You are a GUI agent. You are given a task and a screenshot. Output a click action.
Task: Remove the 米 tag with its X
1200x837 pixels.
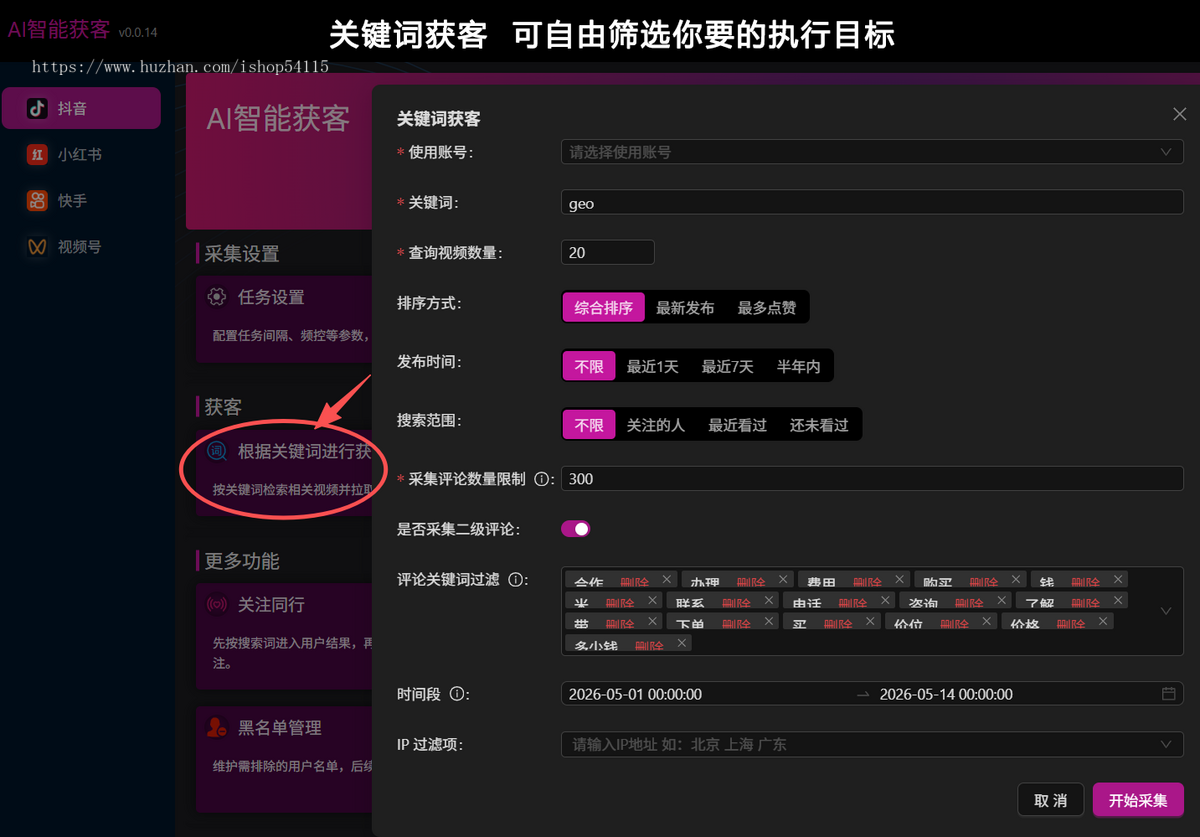click(653, 601)
